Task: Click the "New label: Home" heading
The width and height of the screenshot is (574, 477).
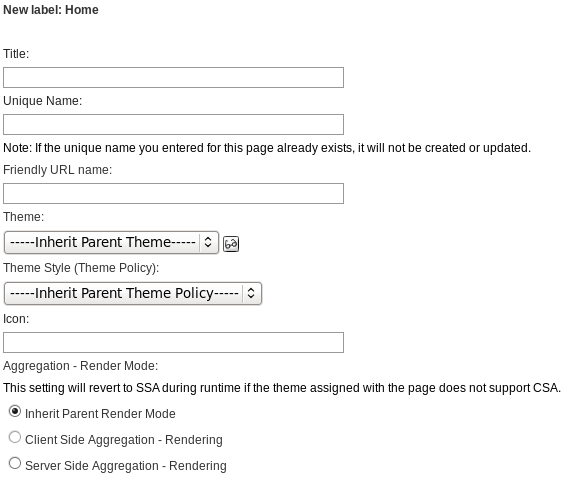Action: pyautogui.click(x=51, y=10)
